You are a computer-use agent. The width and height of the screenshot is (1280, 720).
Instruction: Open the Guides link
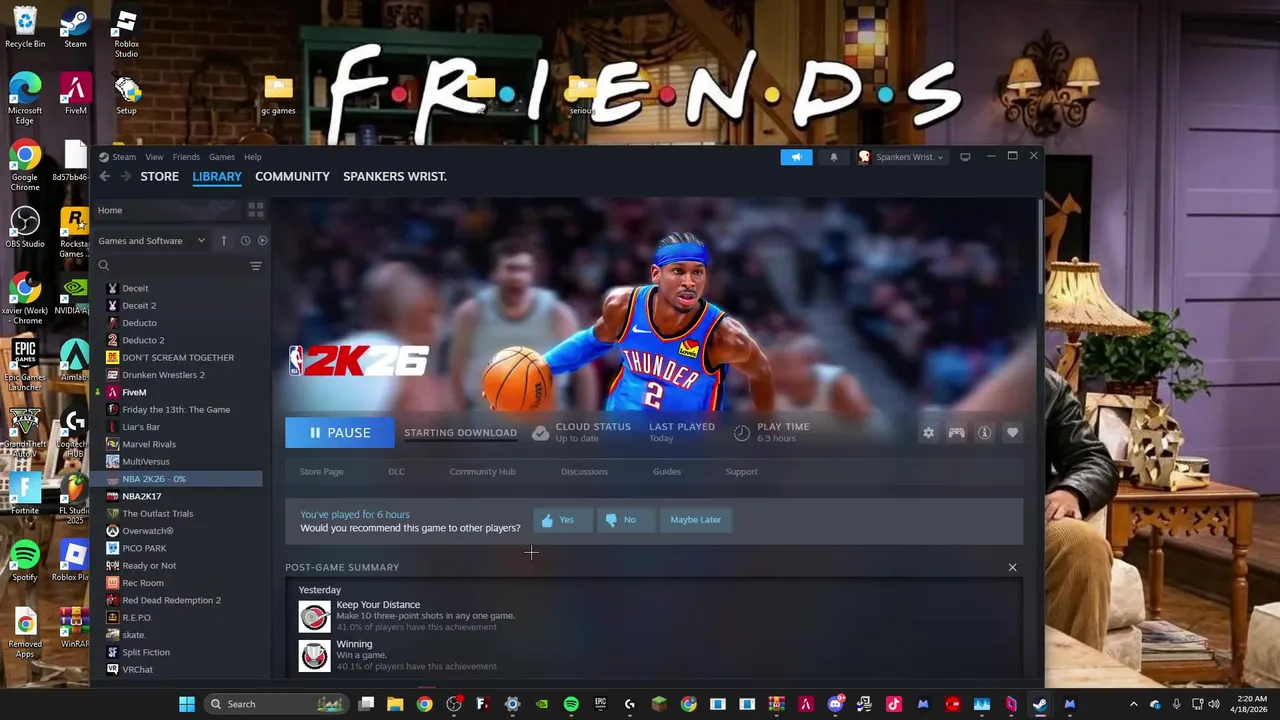pos(667,472)
